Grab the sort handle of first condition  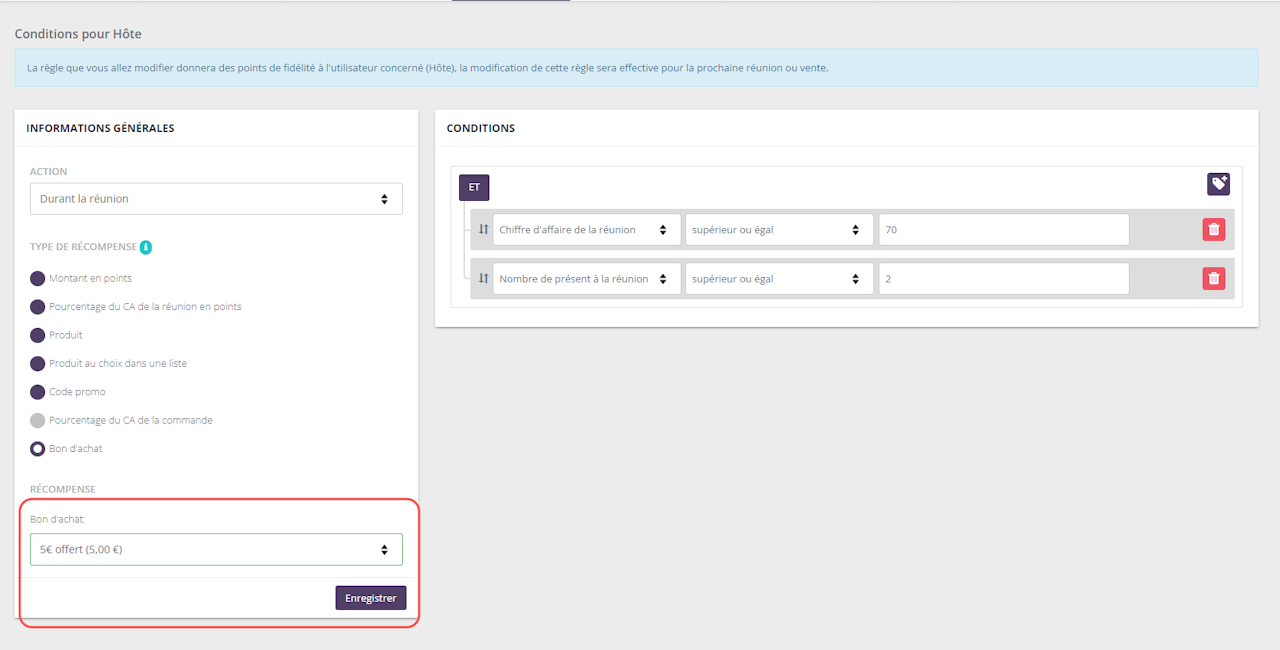[483, 229]
